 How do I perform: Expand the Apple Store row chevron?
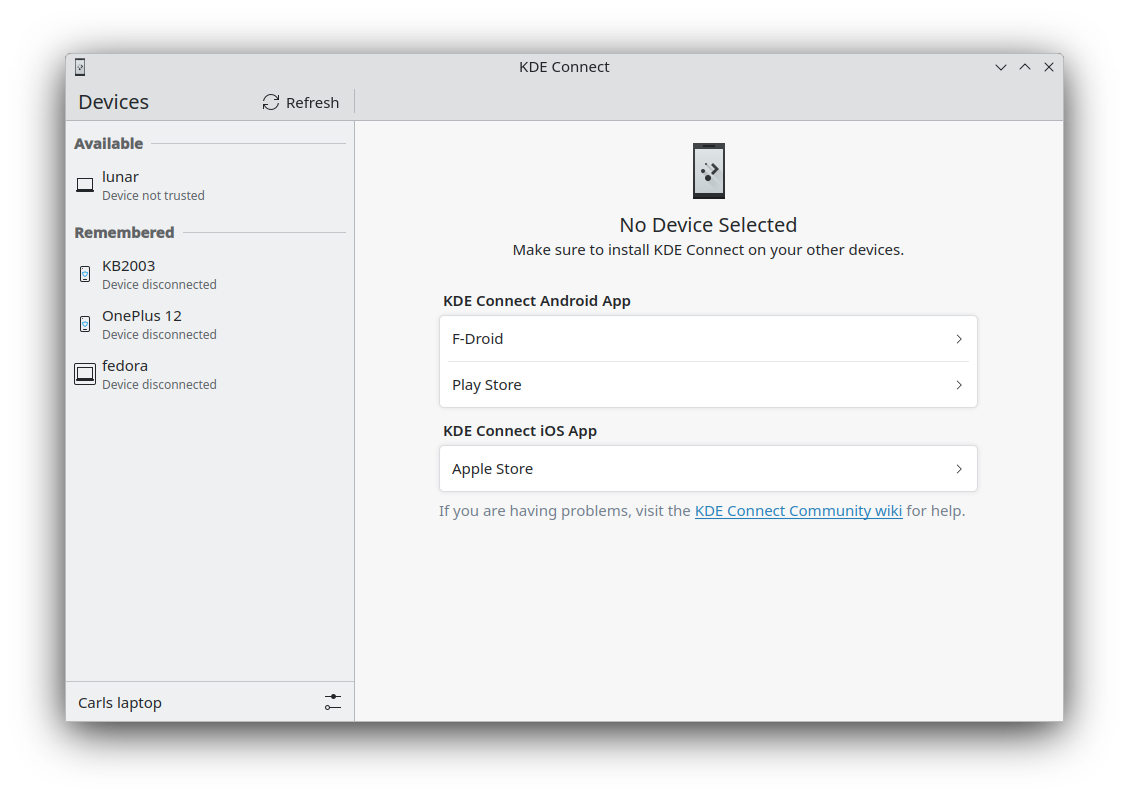click(959, 469)
